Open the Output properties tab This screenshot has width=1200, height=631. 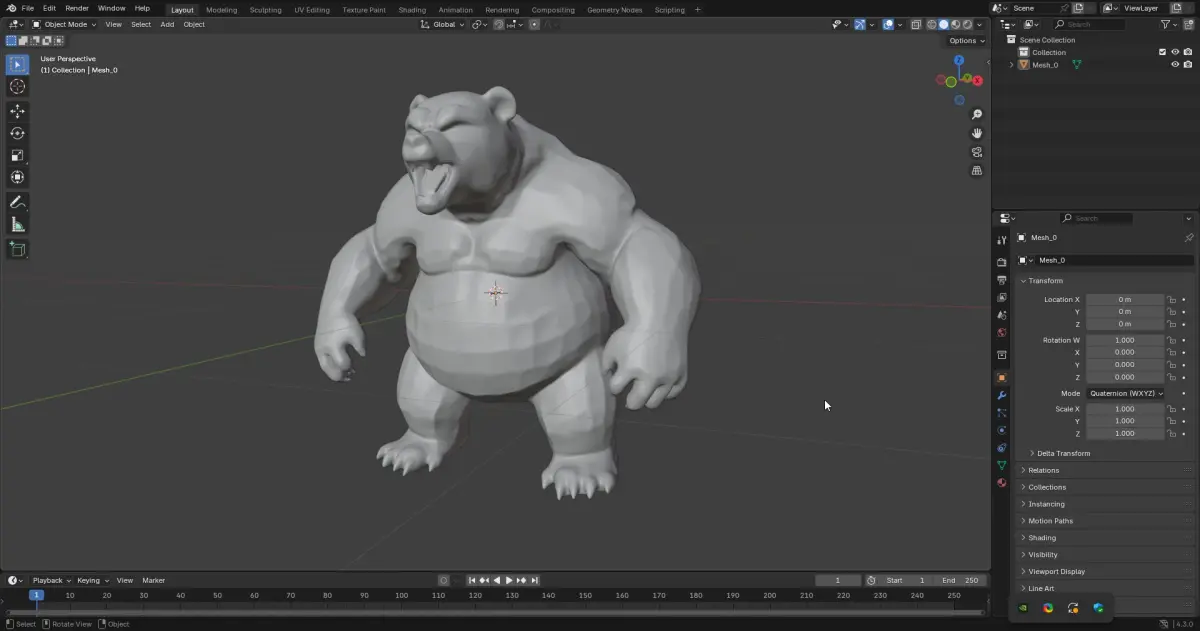pyautogui.click(x=1001, y=280)
